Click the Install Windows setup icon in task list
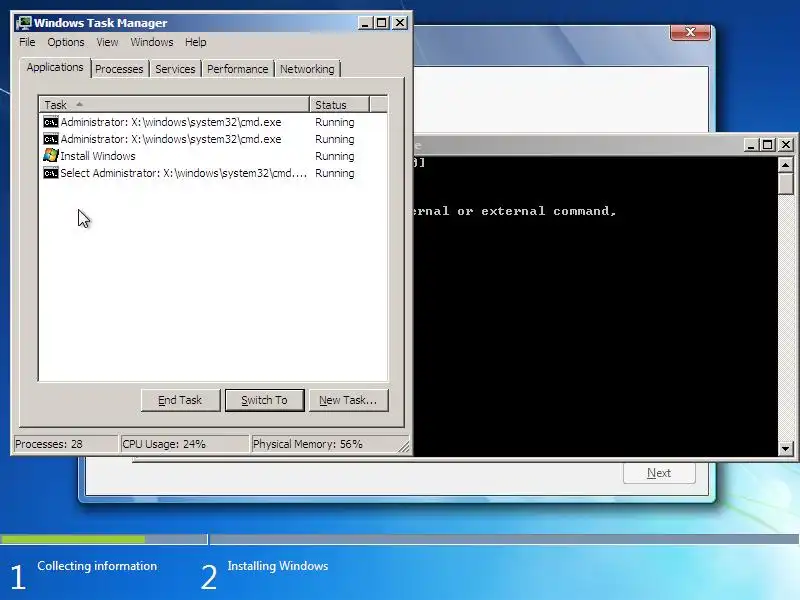This screenshot has width=800, height=600. coord(51,156)
